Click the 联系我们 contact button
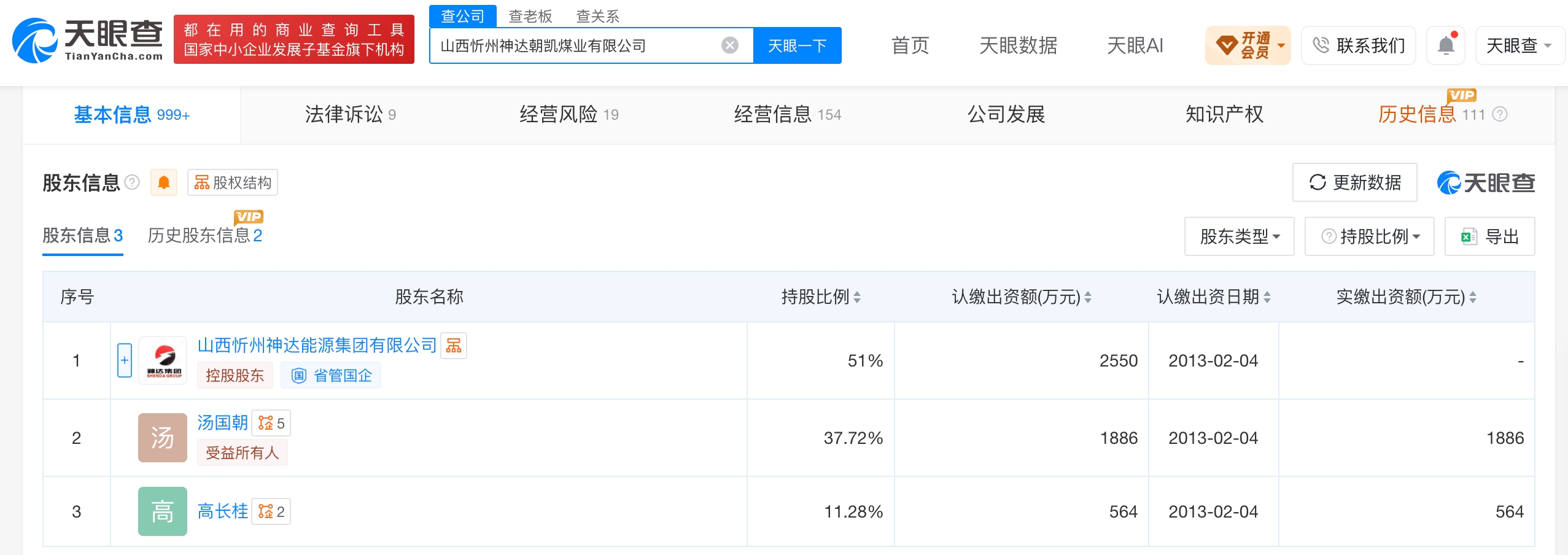The height and width of the screenshot is (555, 1568). [x=1359, y=45]
